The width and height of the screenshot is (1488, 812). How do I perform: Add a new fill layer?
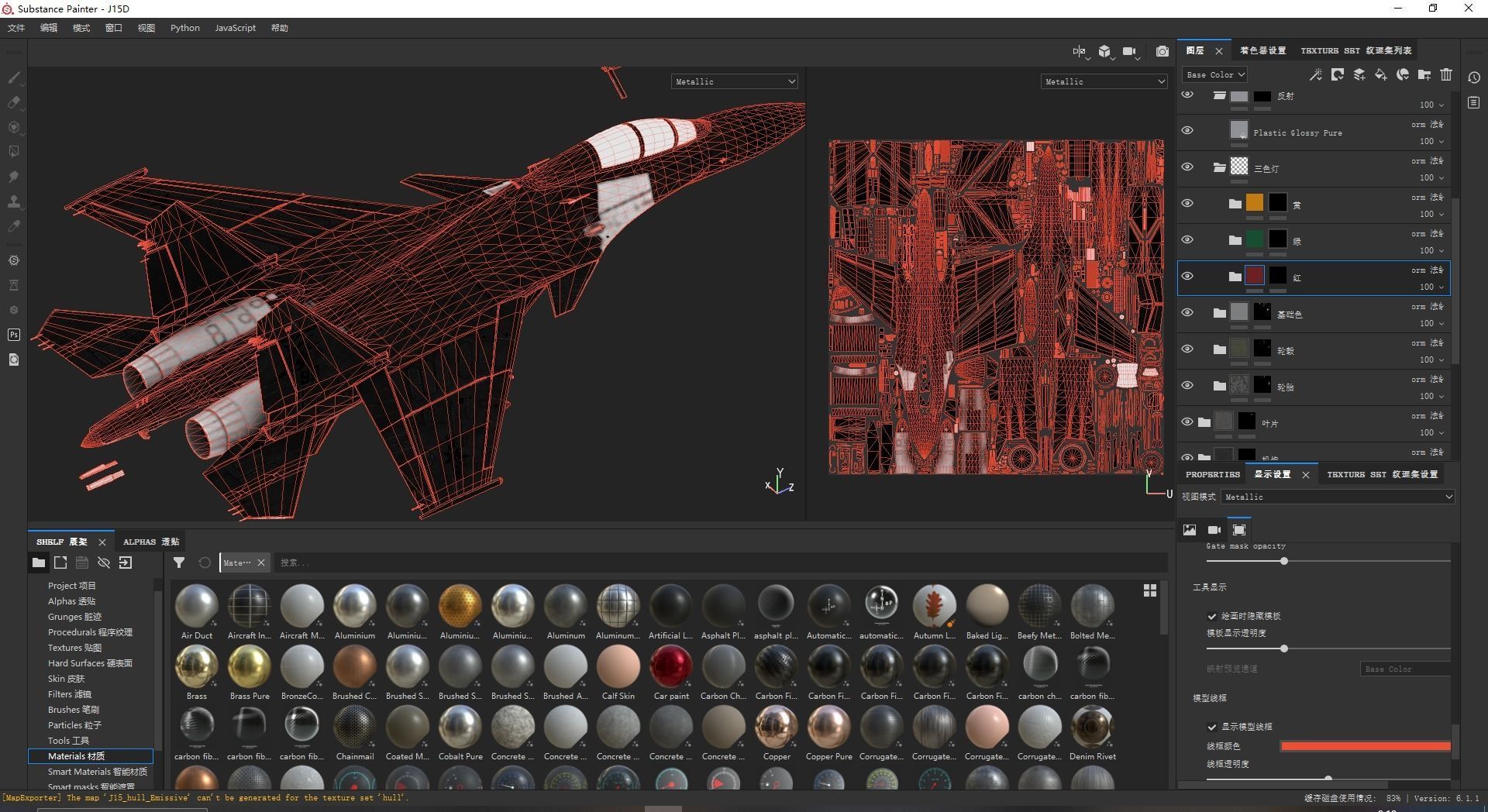pyautogui.click(x=1381, y=74)
